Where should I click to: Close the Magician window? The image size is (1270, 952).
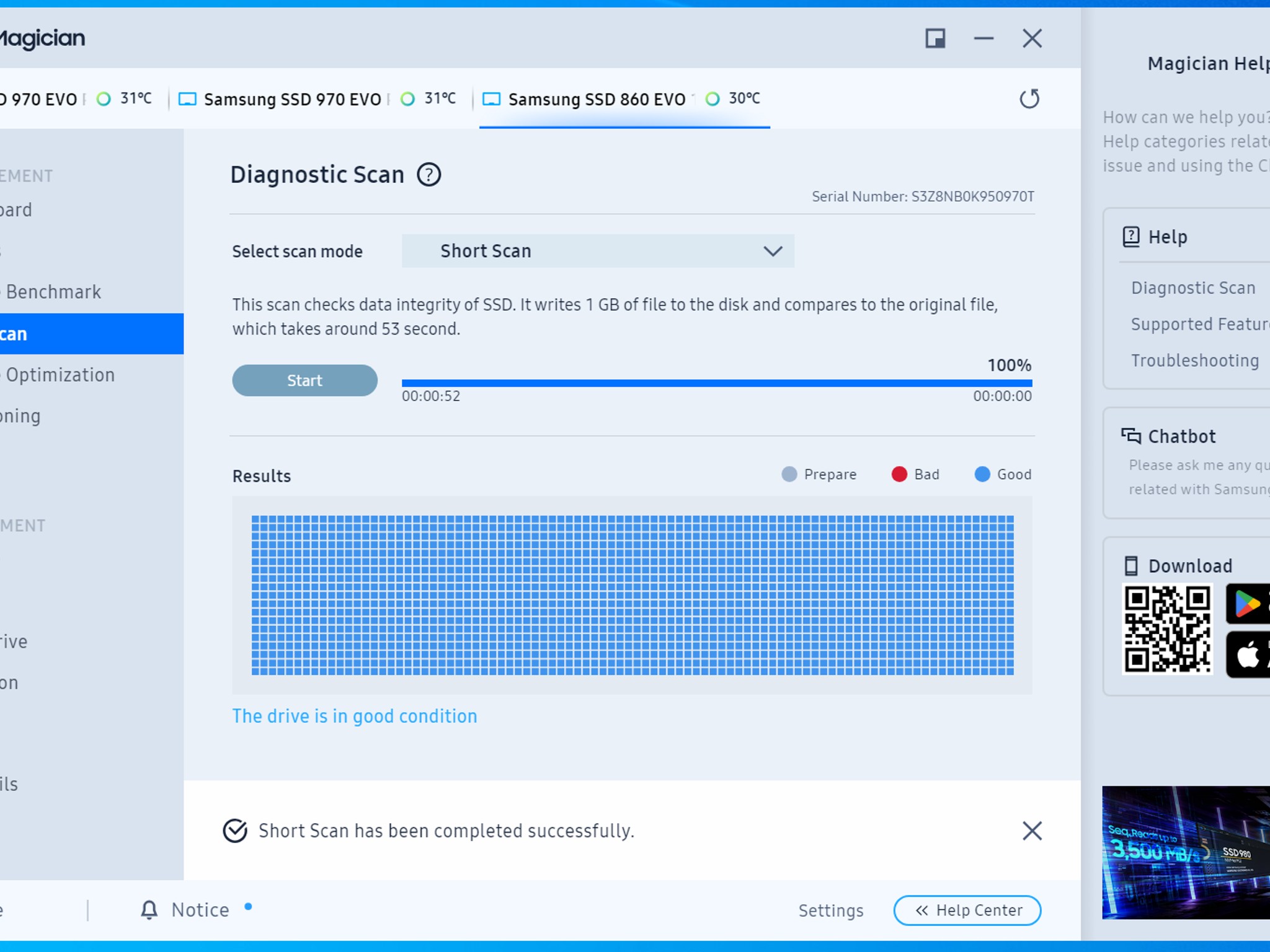pyautogui.click(x=1032, y=38)
